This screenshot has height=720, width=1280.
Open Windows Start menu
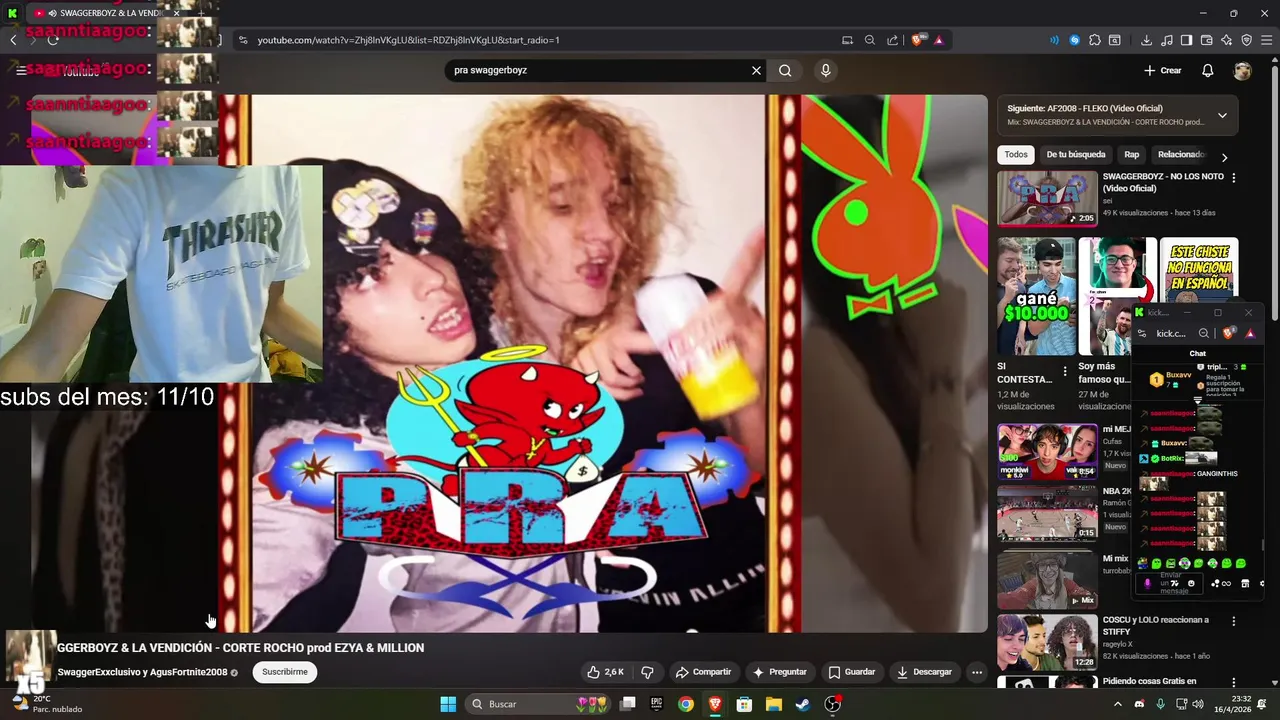click(x=448, y=704)
